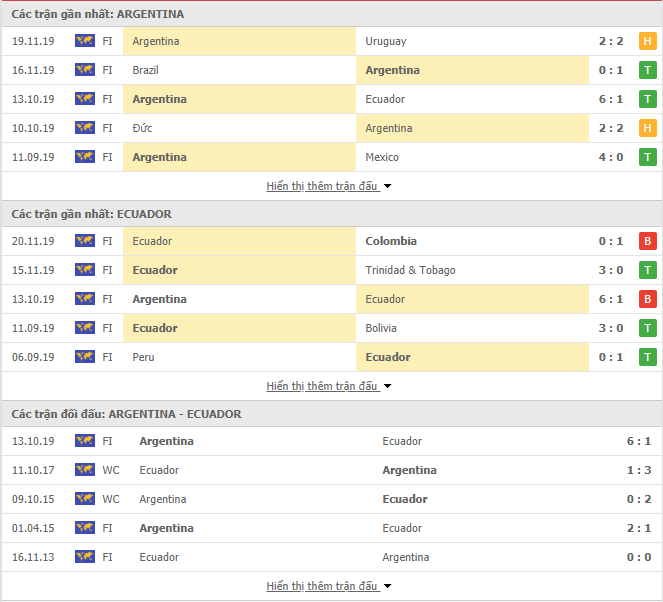The width and height of the screenshot is (663, 602).
Task: Click the world flag icon on the 06.09.19 Peru row
Action: [x=85, y=357]
